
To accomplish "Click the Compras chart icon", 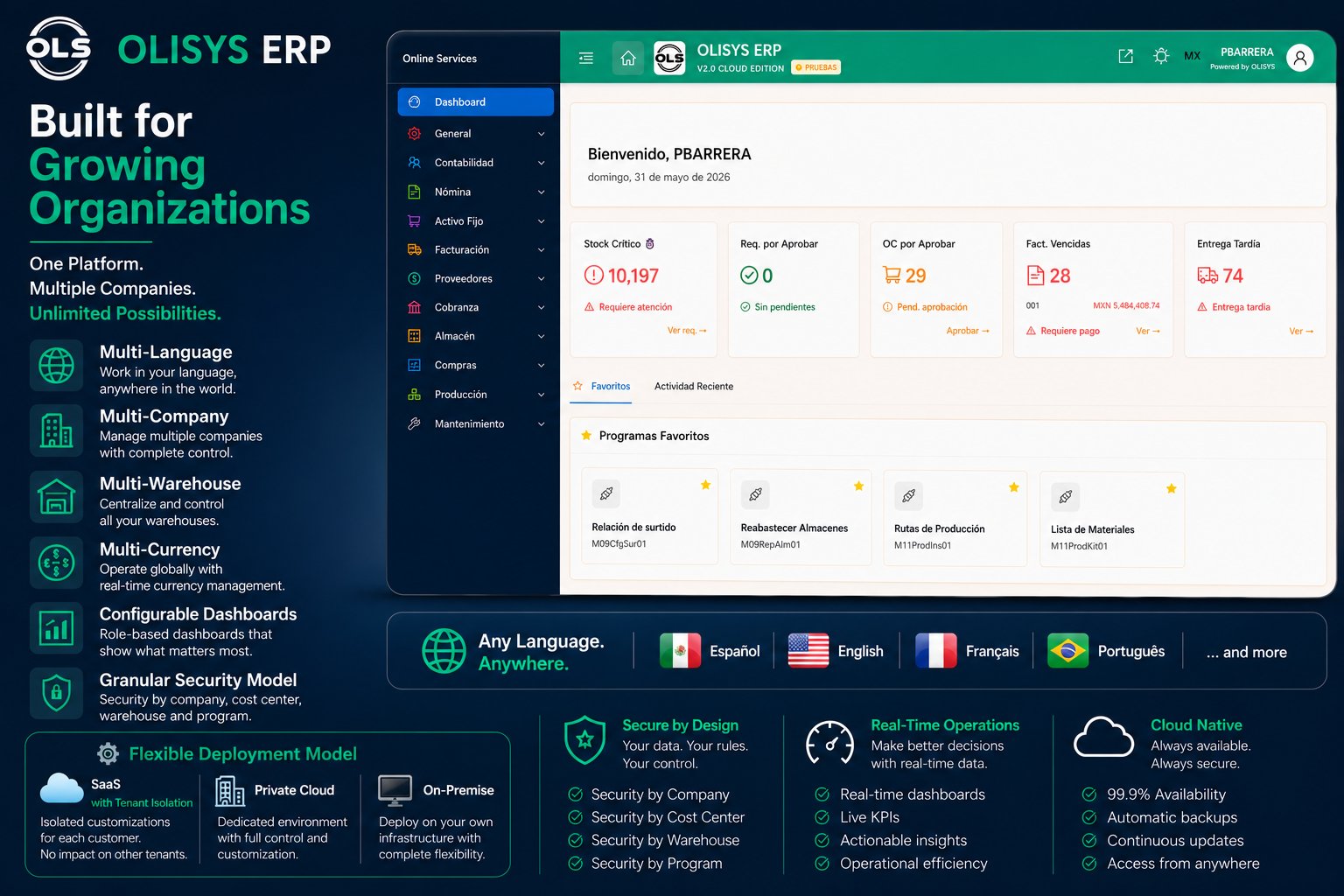I will [x=414, y=365].
